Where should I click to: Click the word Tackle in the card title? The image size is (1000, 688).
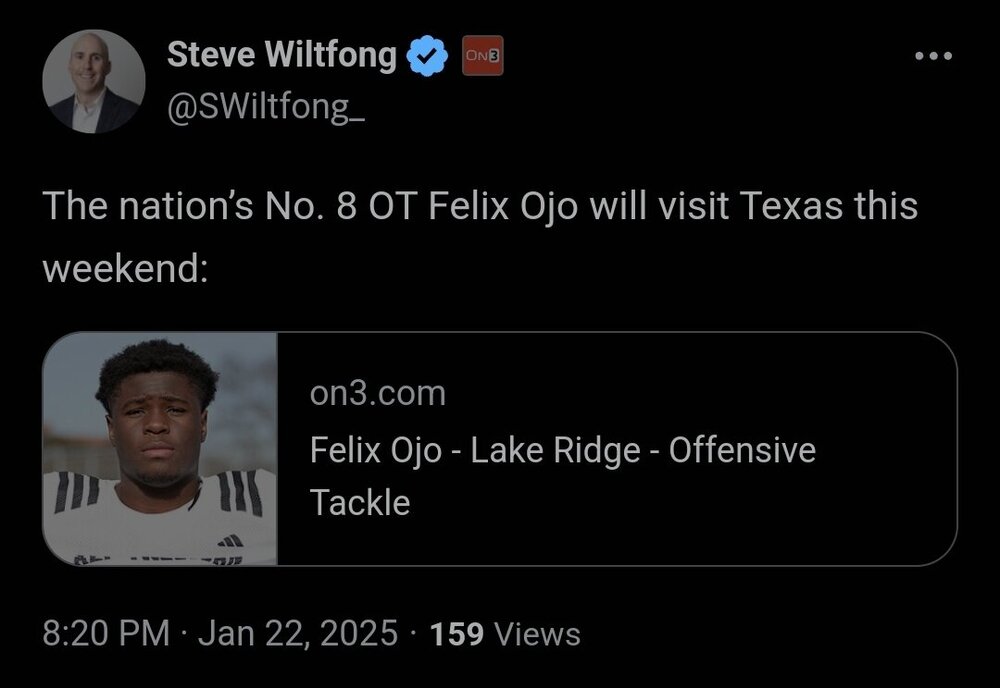coord(360,502)
